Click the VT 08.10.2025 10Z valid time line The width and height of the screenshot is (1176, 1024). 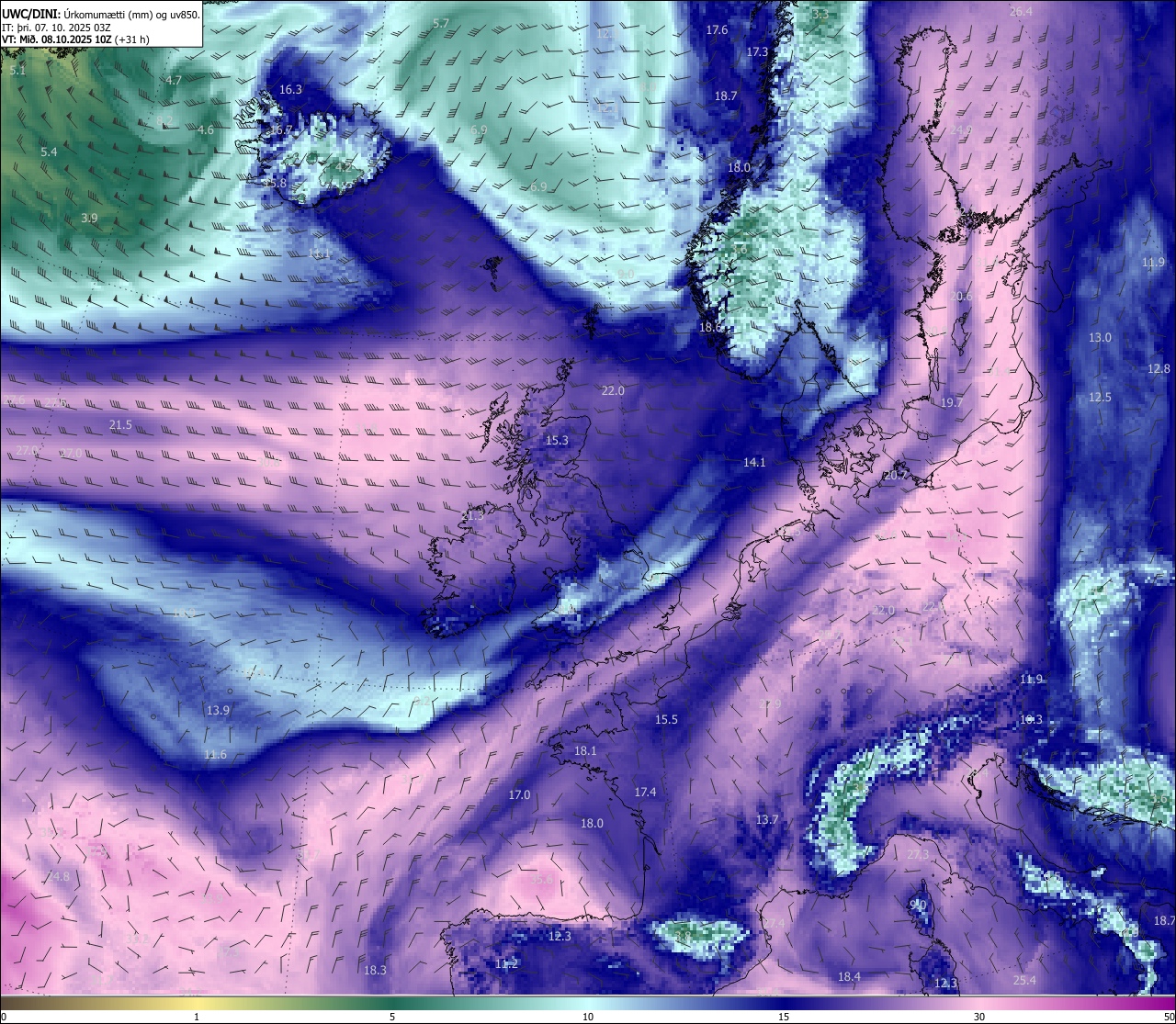(x=75, y=39)
